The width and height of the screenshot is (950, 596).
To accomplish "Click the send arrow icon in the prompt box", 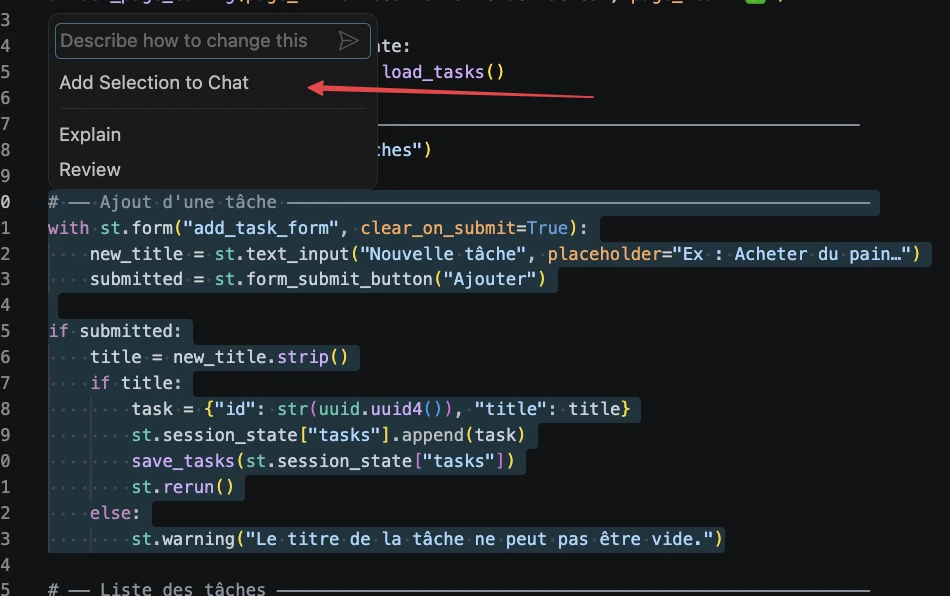I will tap(348, 41).
